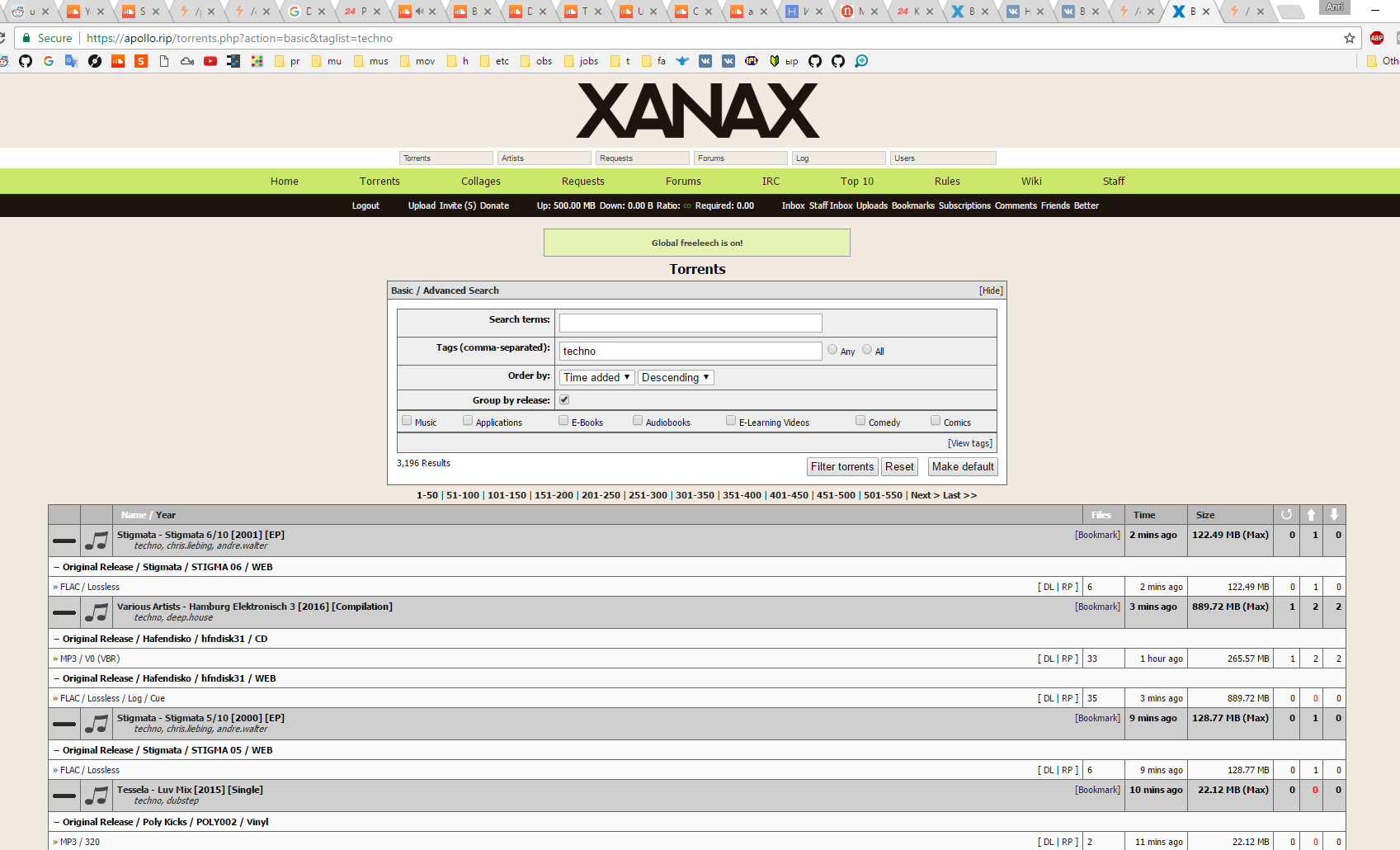Open the Adblock Plus extension icon
1400x850 pixels.
pyautogui.click(x=1377, y=38)
